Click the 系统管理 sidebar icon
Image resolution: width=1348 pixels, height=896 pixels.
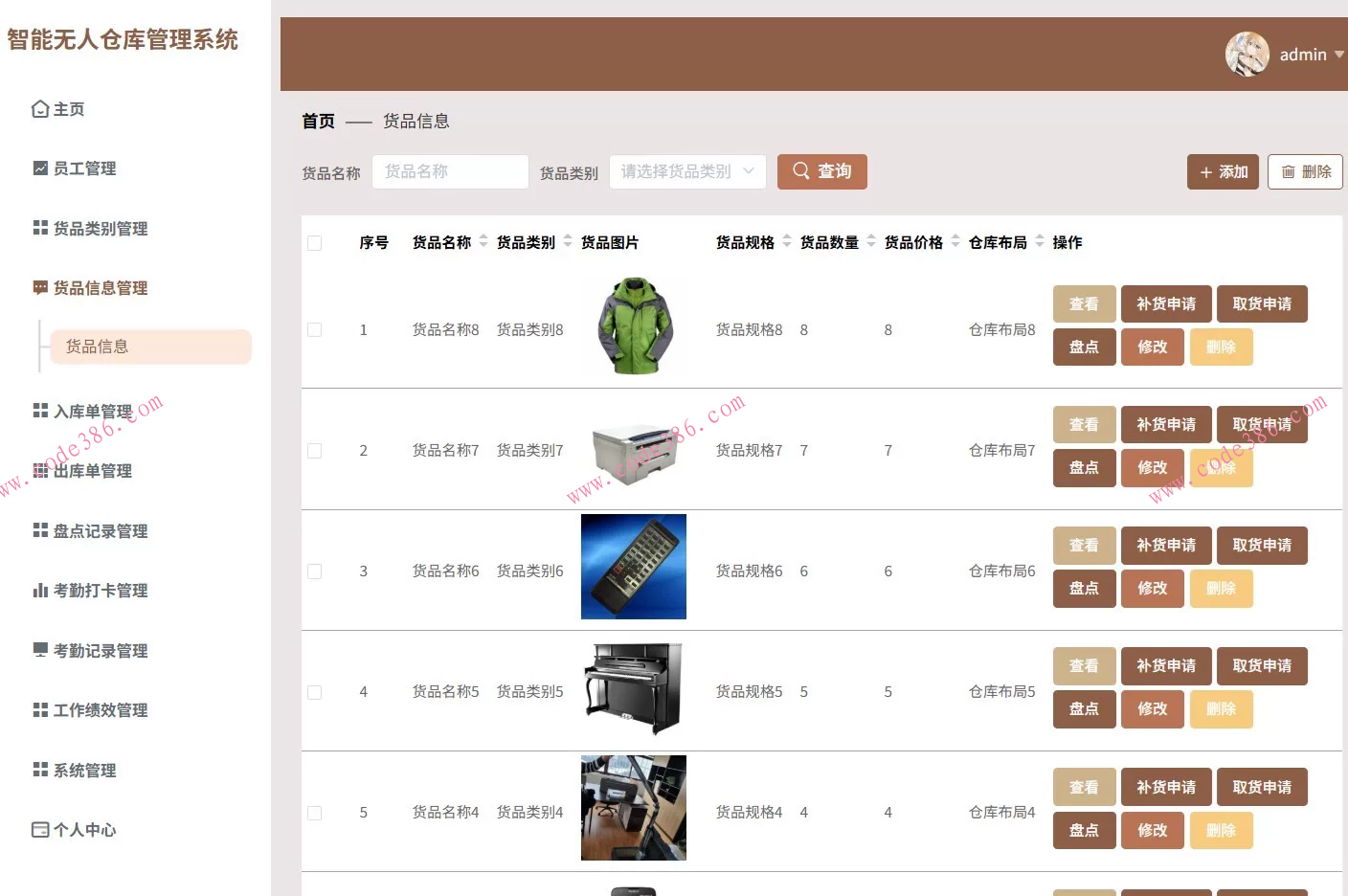(38, 769)
